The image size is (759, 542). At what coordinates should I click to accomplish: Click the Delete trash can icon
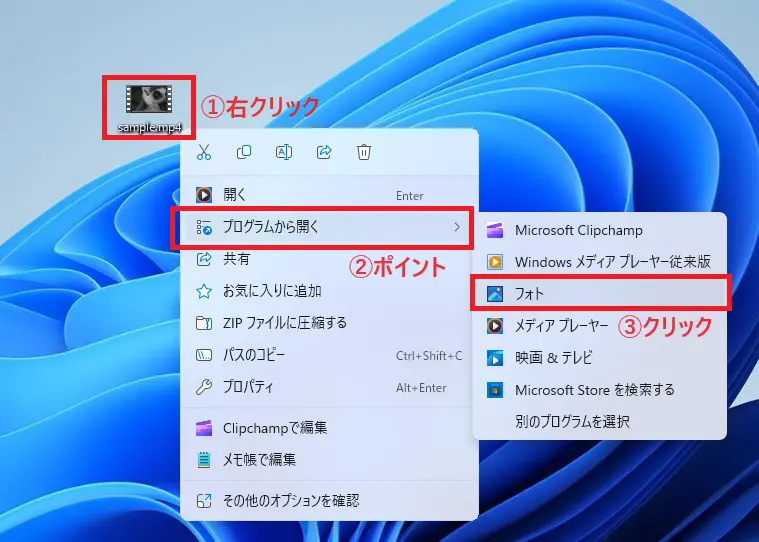point(364,152)
